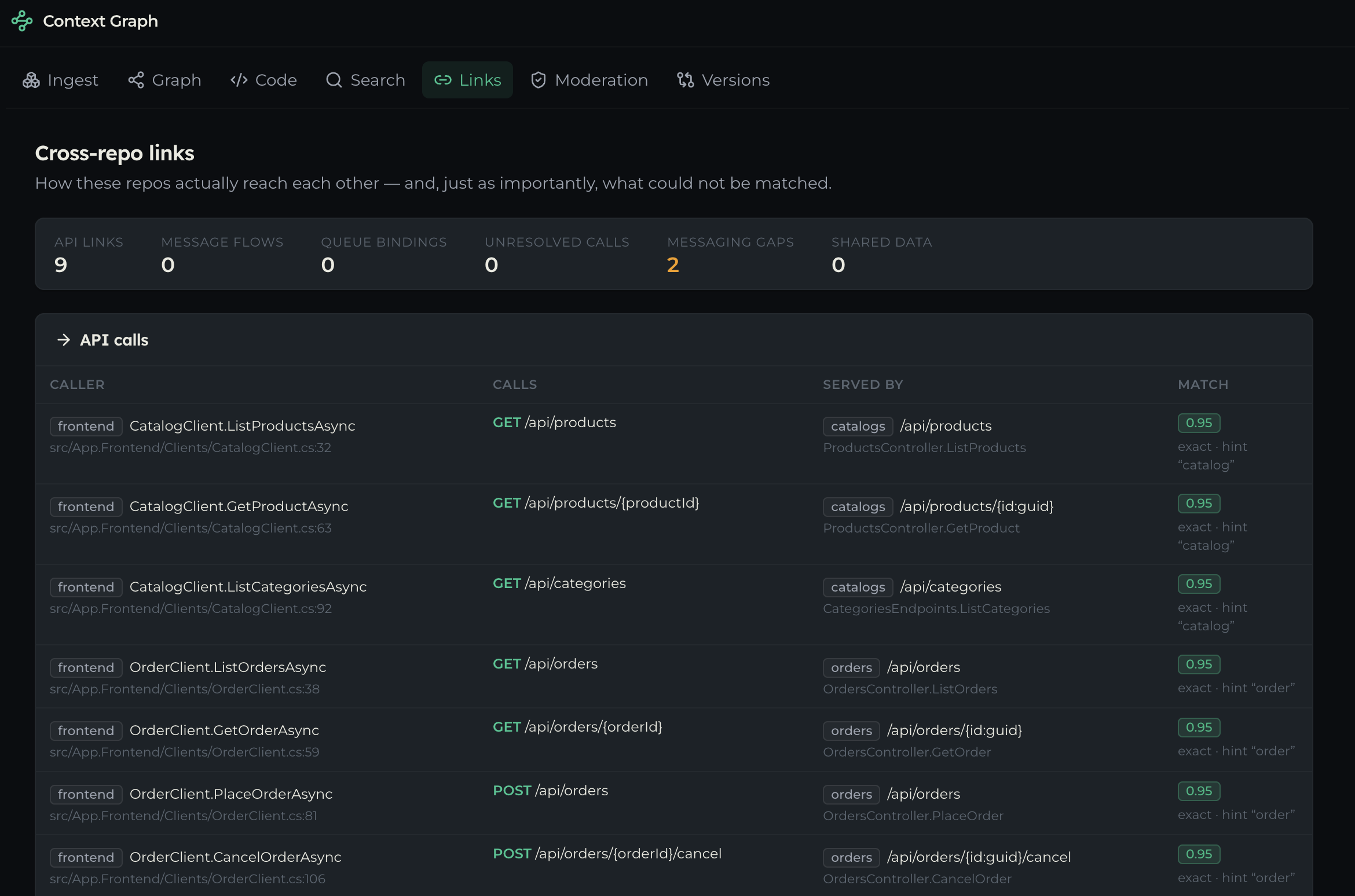
Task: Click the Moderation shield icon
Action: point(539,80)
